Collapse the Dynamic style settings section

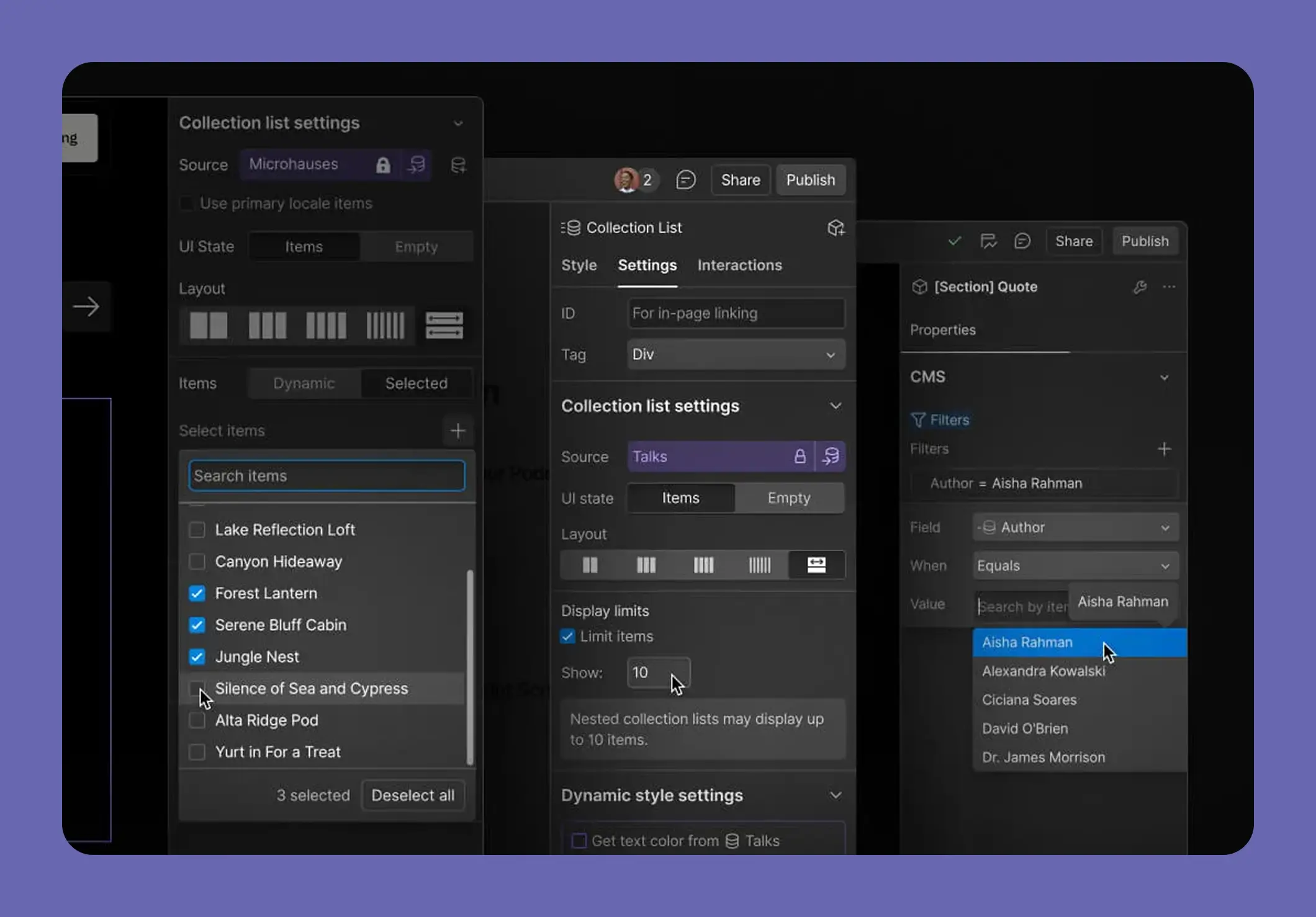pos(836,795)
